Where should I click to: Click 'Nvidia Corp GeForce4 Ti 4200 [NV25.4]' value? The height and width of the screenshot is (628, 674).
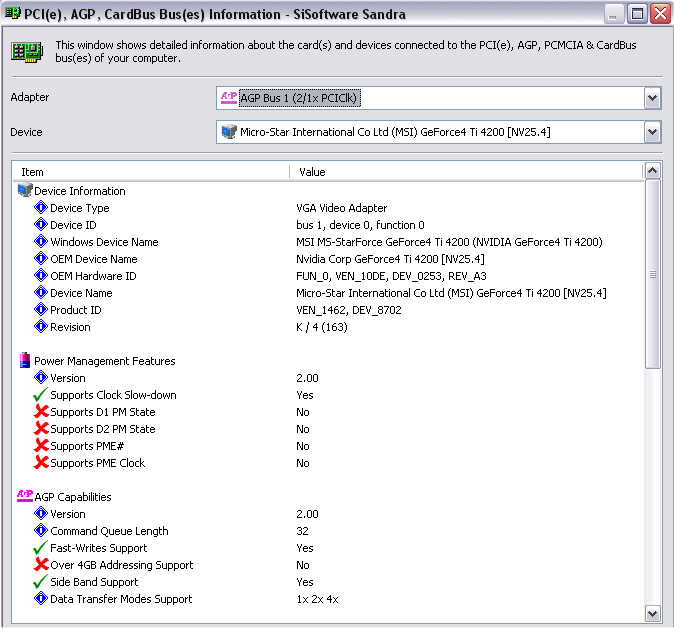tap(390, 259)
